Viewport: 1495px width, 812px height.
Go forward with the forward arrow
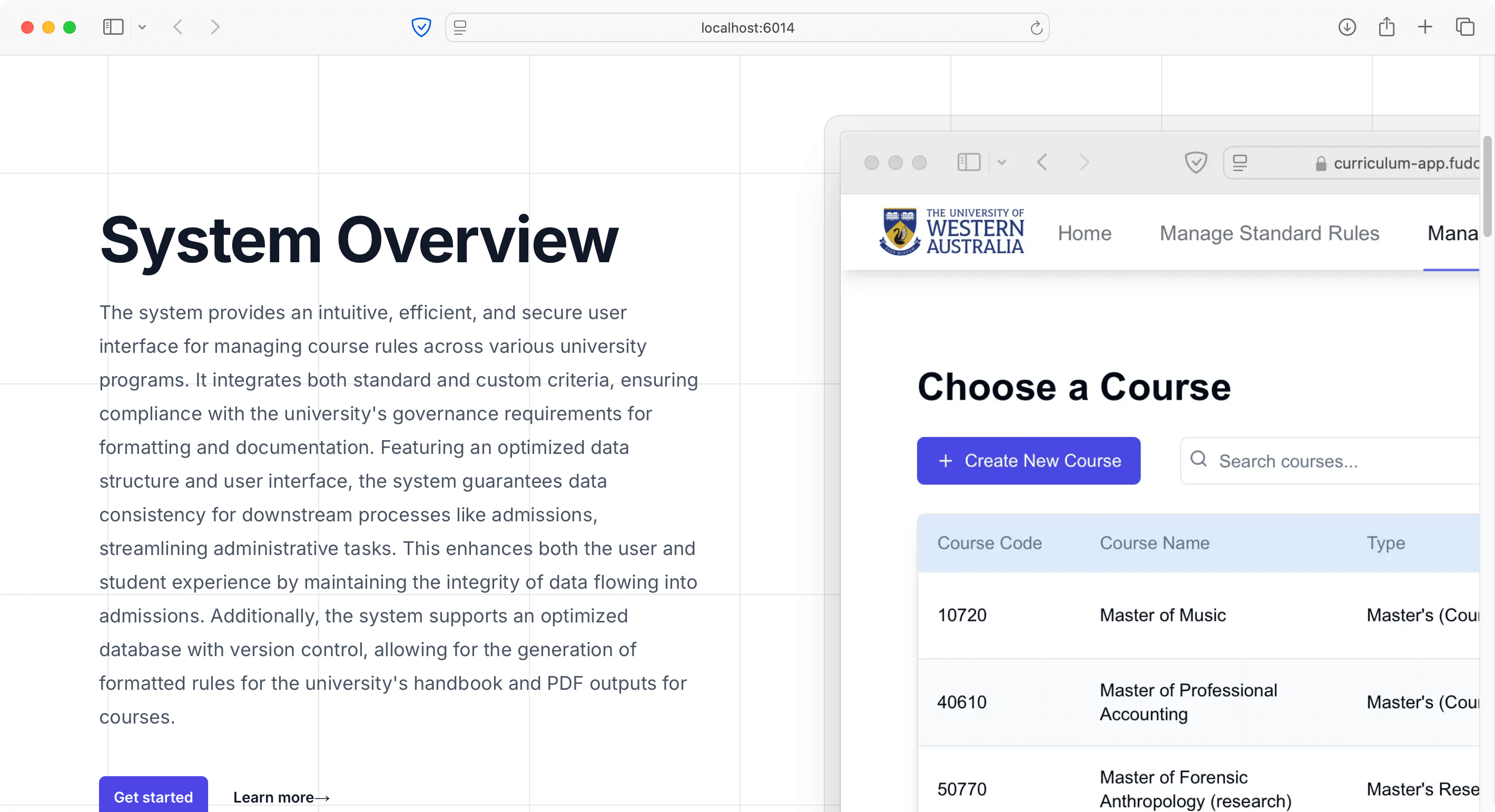215,27
